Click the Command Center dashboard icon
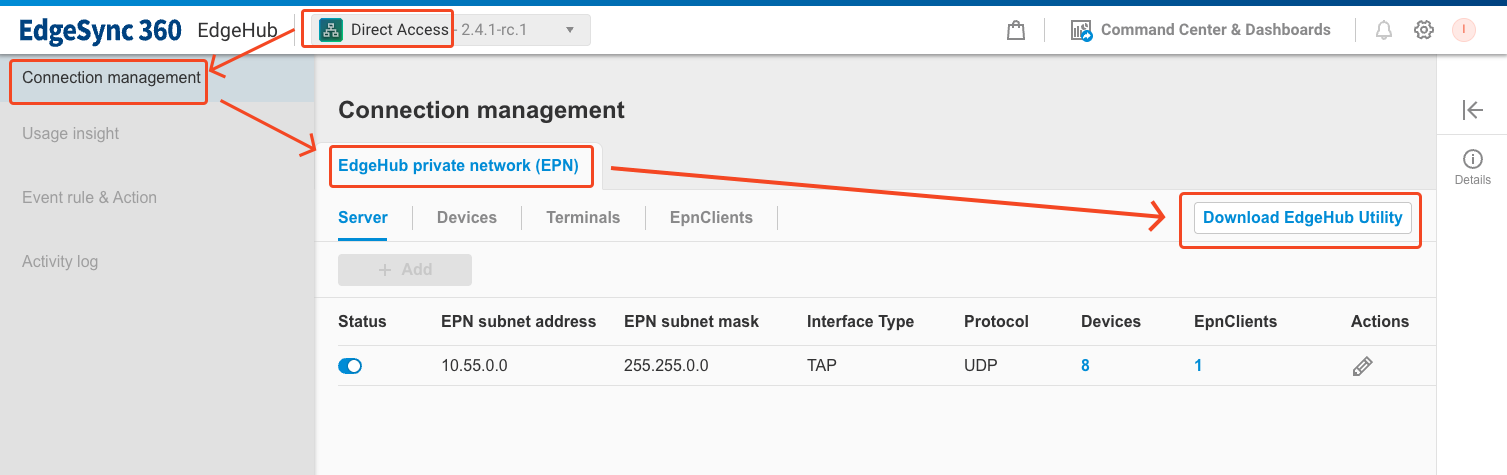 (x=1081, y=30)
